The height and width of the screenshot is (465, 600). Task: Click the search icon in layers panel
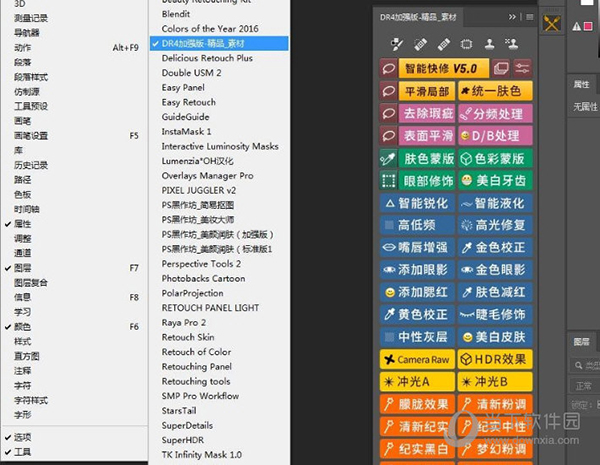[x=578, y=365]
